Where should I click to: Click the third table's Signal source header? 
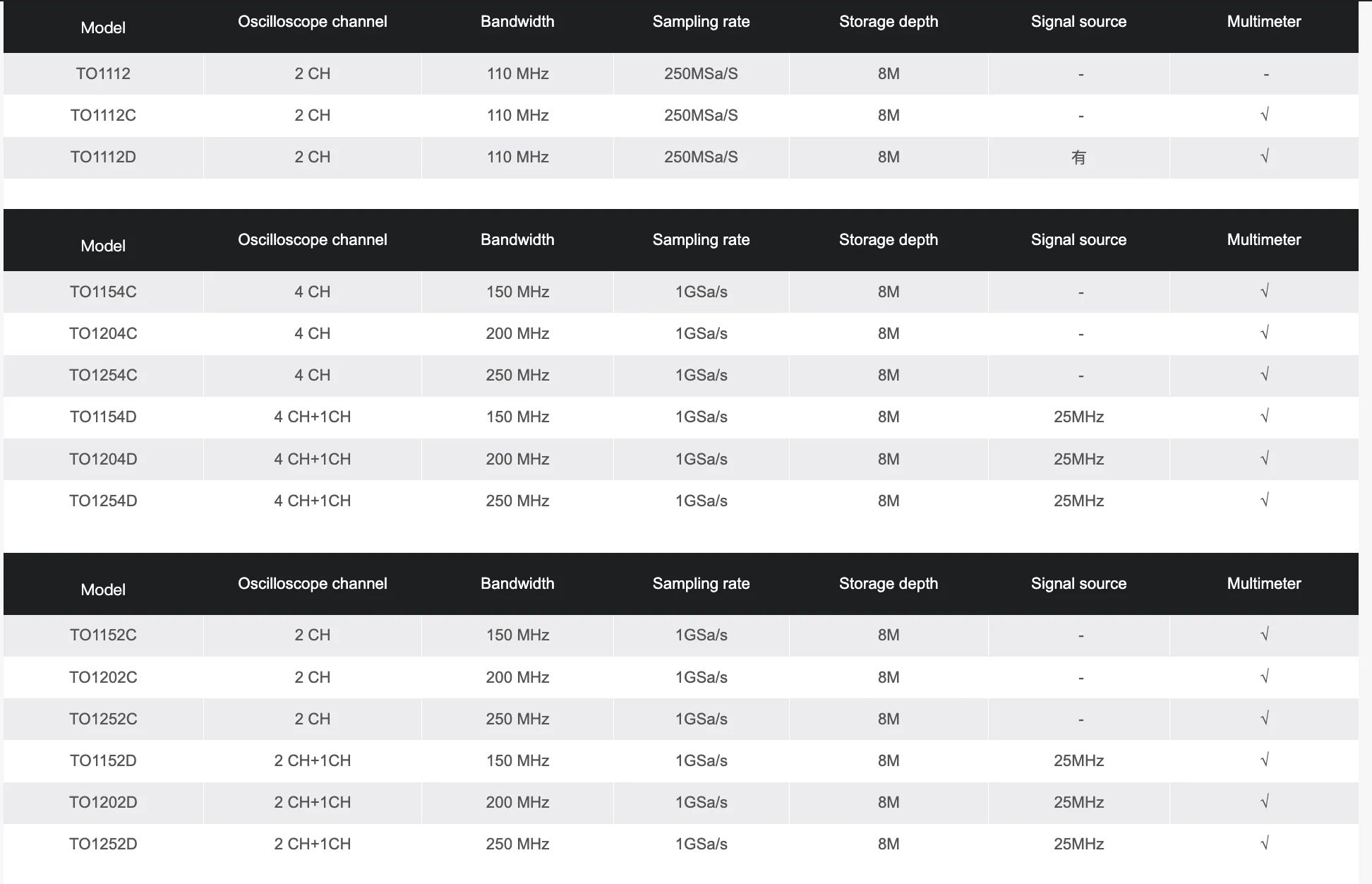1078,584
